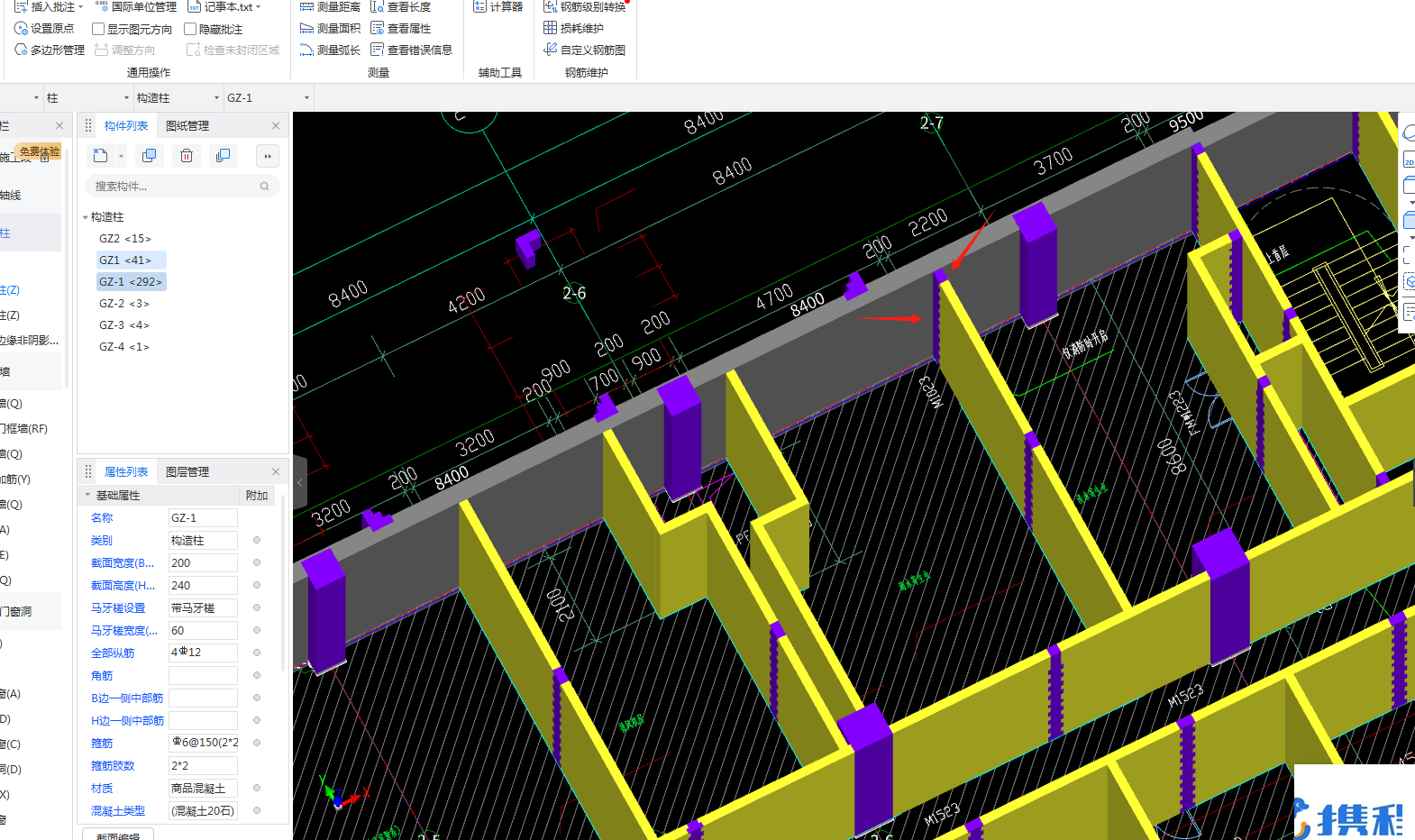
Task: Open the new component dropdown arrow
Action: tap(121, 157)
